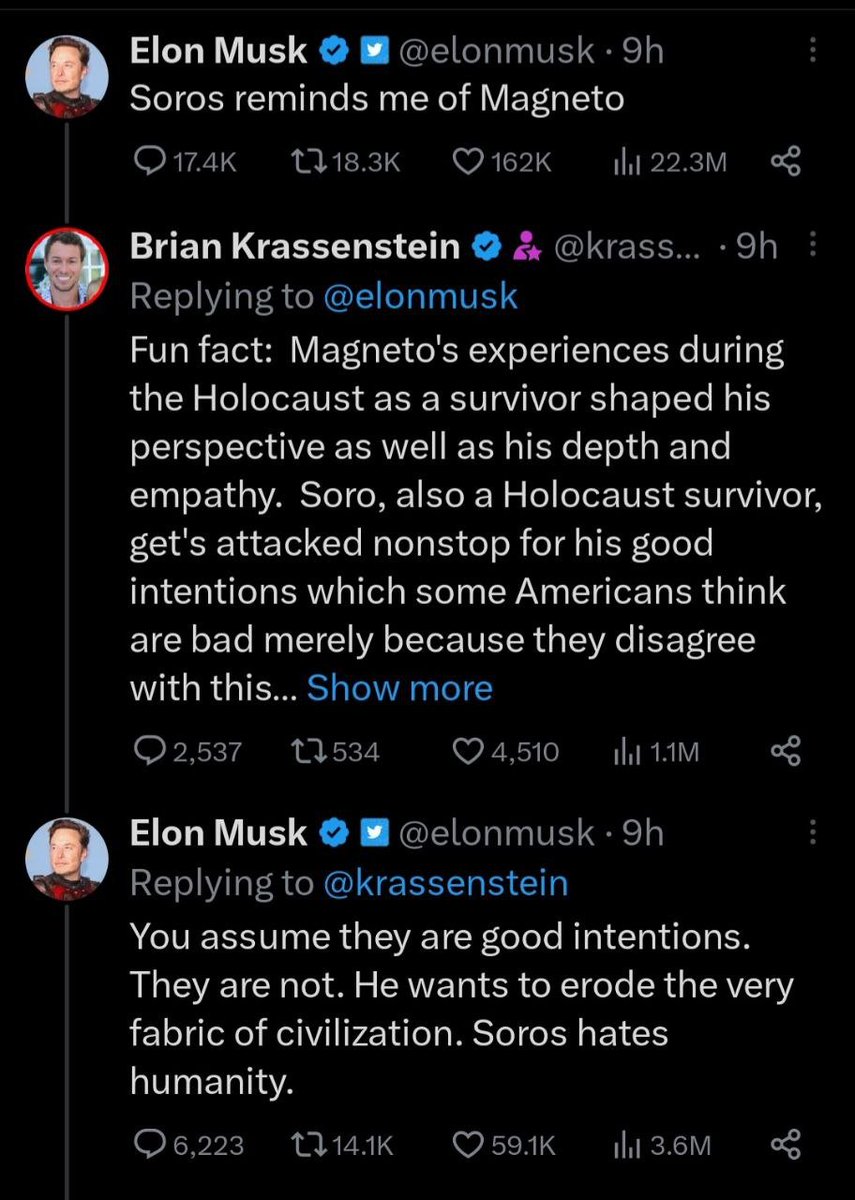Image resolution: width=855 pixels, height=1200 pixels.
Task: Open the @krassenstein mention link in Replying to
Action: [x=446, y=882]
